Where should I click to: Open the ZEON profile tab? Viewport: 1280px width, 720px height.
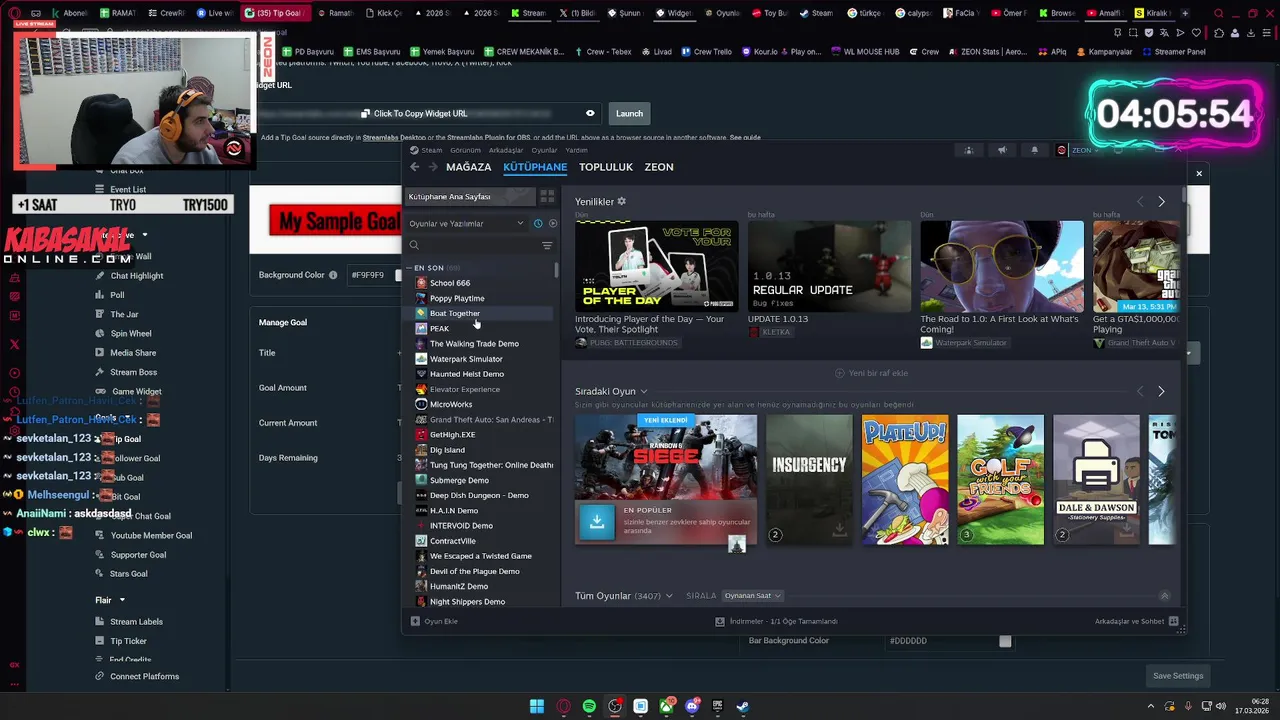pyautogui.click(x=659, y=167)
